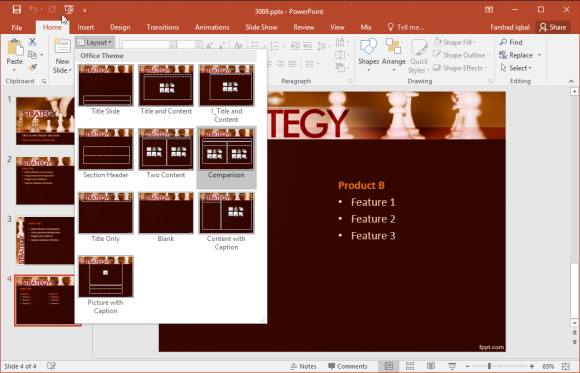Open Shape Fill dropdown
The width and height of the screenshot is (580, 373).
[455, 42]
